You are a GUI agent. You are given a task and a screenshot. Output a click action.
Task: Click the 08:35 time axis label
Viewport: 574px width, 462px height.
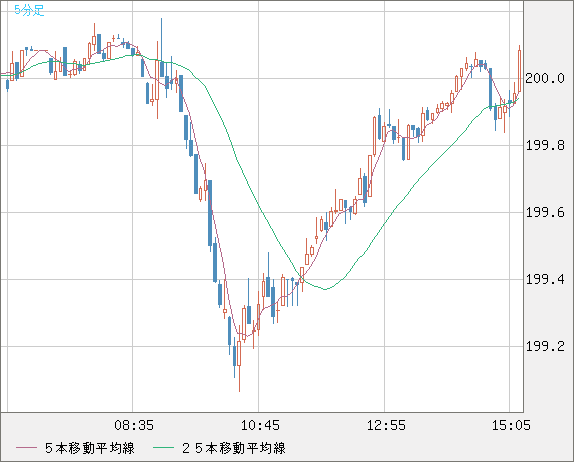point(134,425)
